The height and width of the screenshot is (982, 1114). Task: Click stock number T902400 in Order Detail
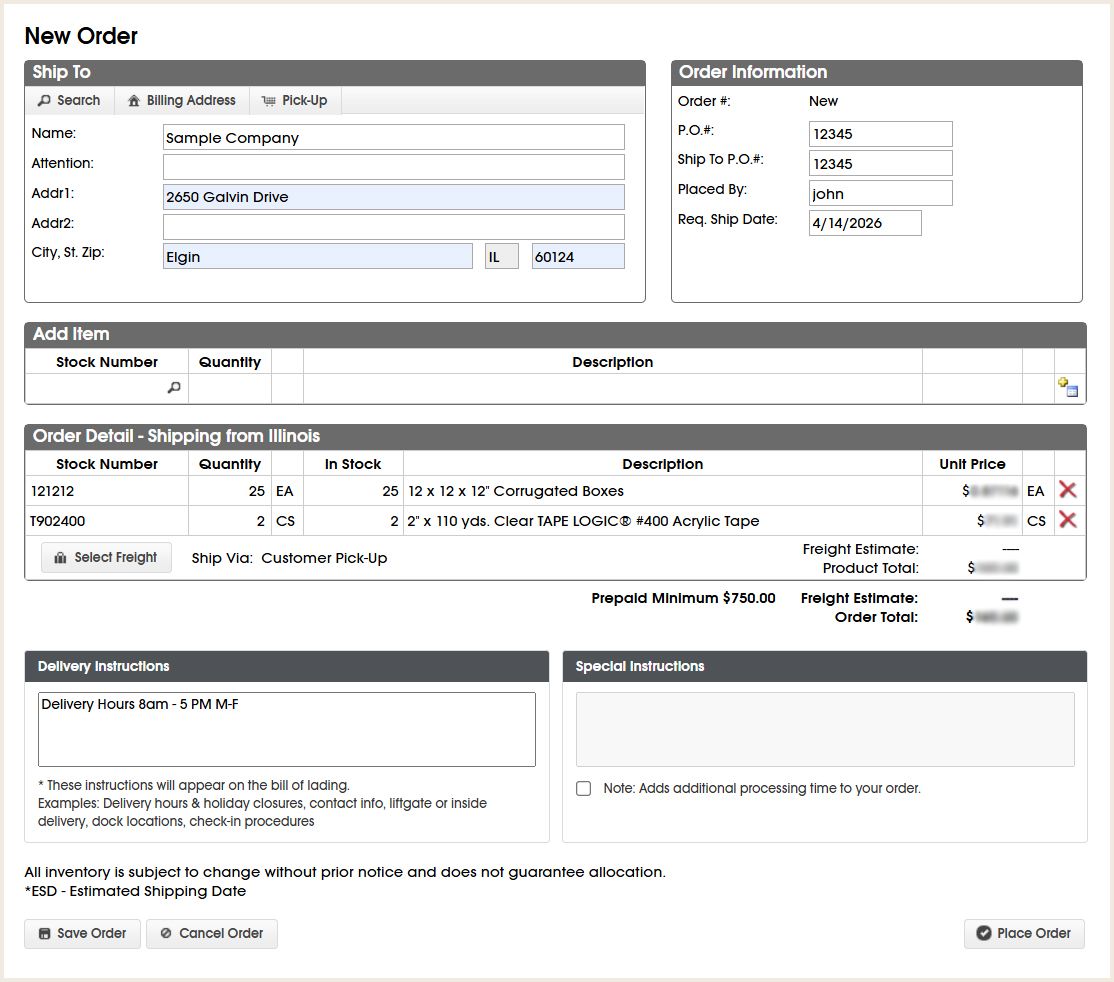(58, 521)
